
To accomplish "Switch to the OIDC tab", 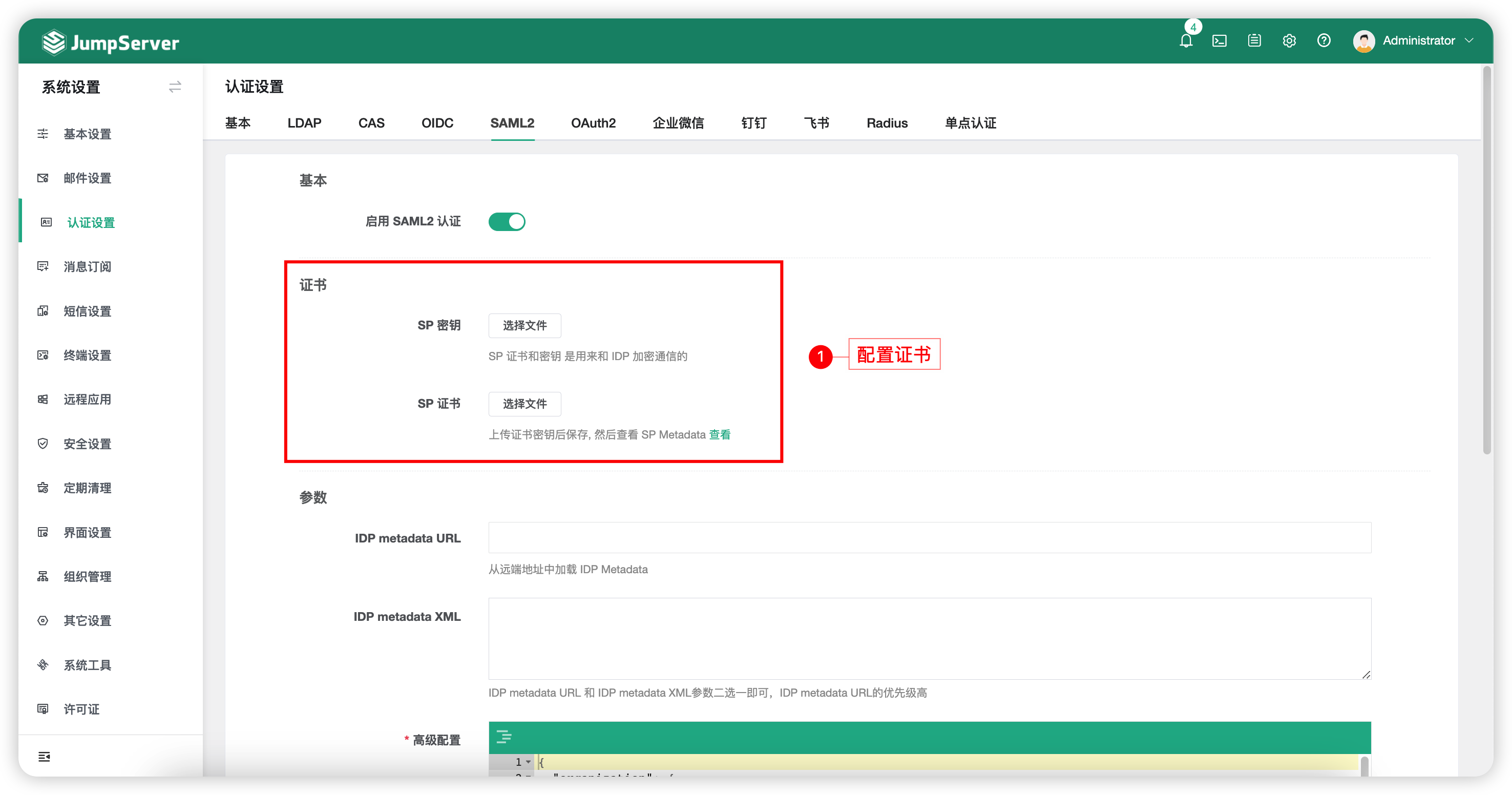I will 437,123.
